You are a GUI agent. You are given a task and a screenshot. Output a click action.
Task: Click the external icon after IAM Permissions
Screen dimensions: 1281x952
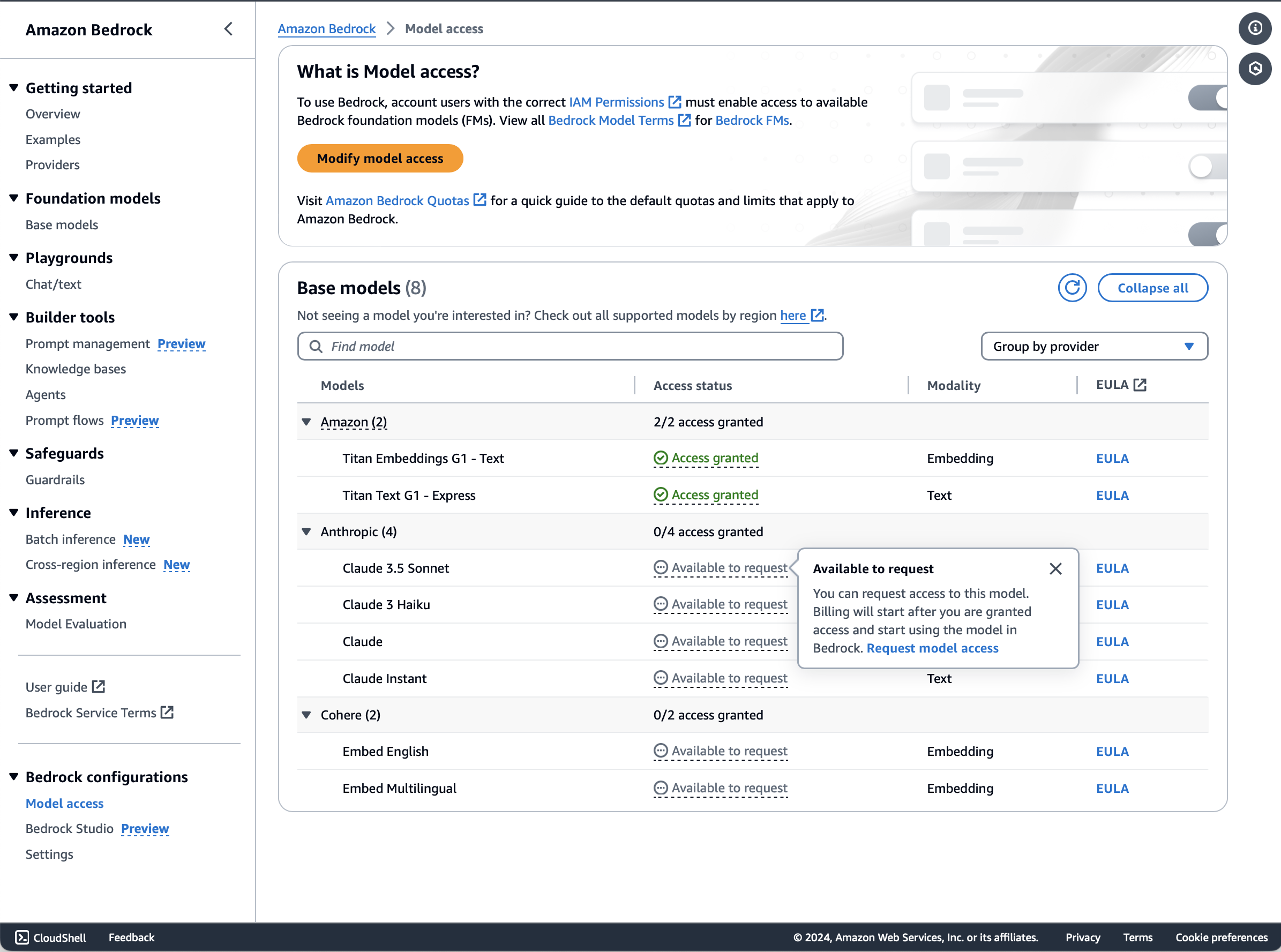point(674,102)
